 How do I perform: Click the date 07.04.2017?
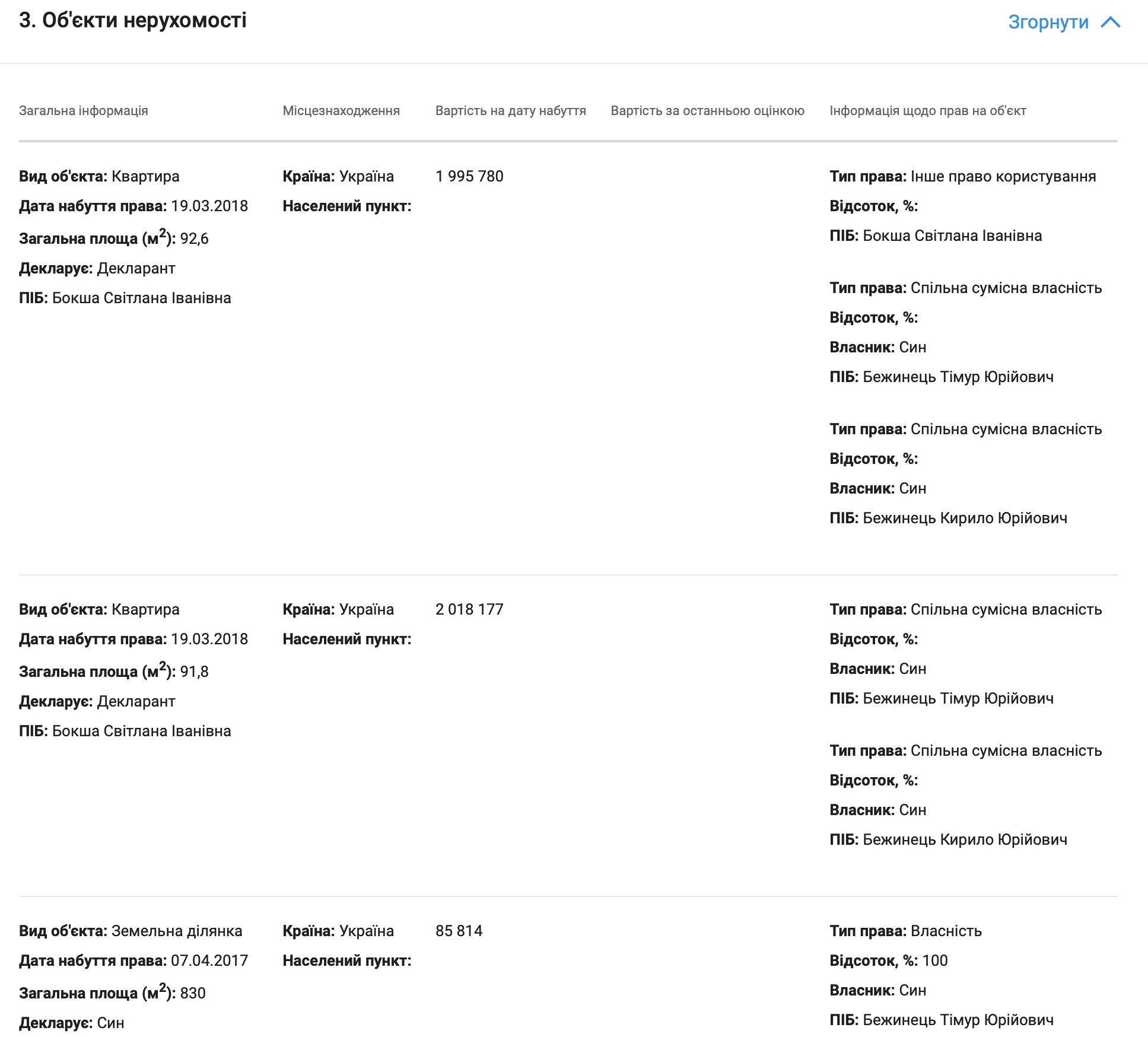[x=209, y=960]
